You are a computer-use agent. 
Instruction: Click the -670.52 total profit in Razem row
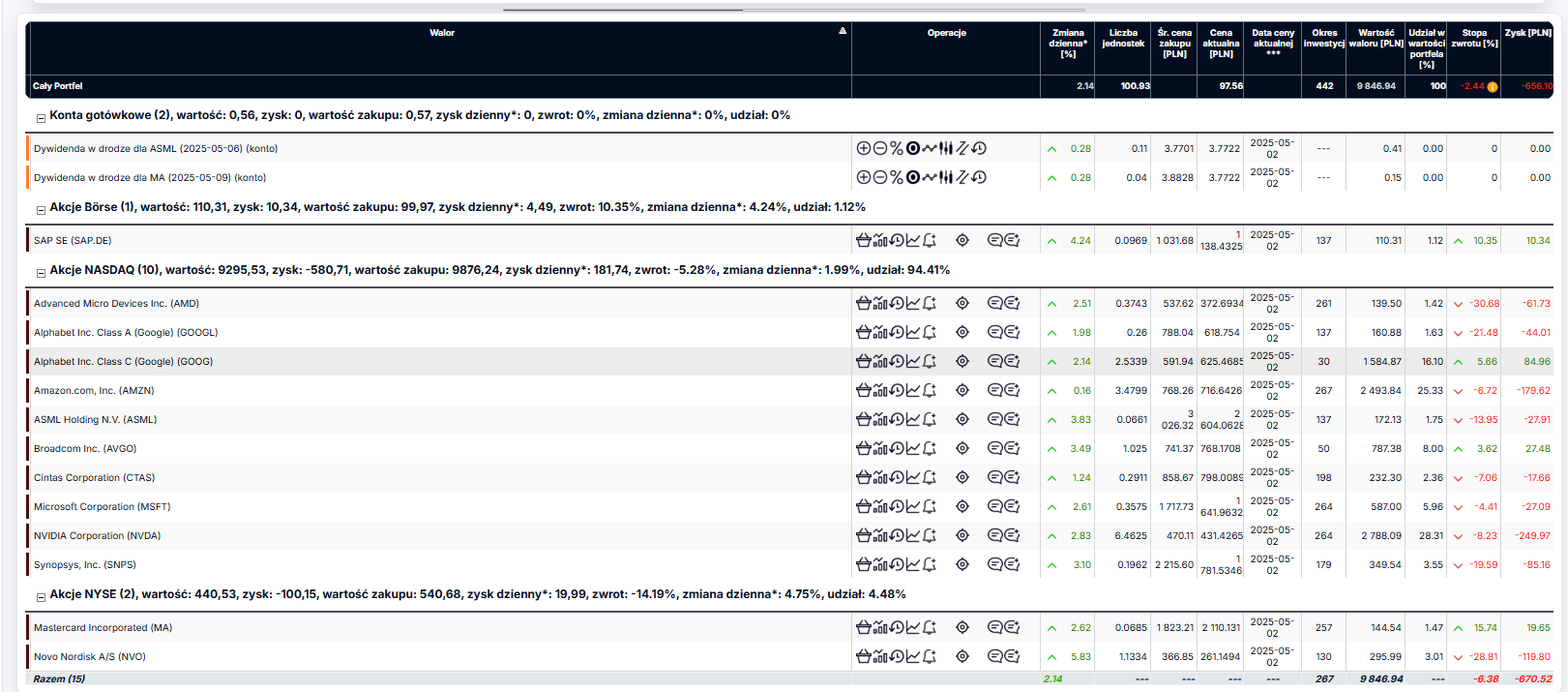click(1533, 678)
